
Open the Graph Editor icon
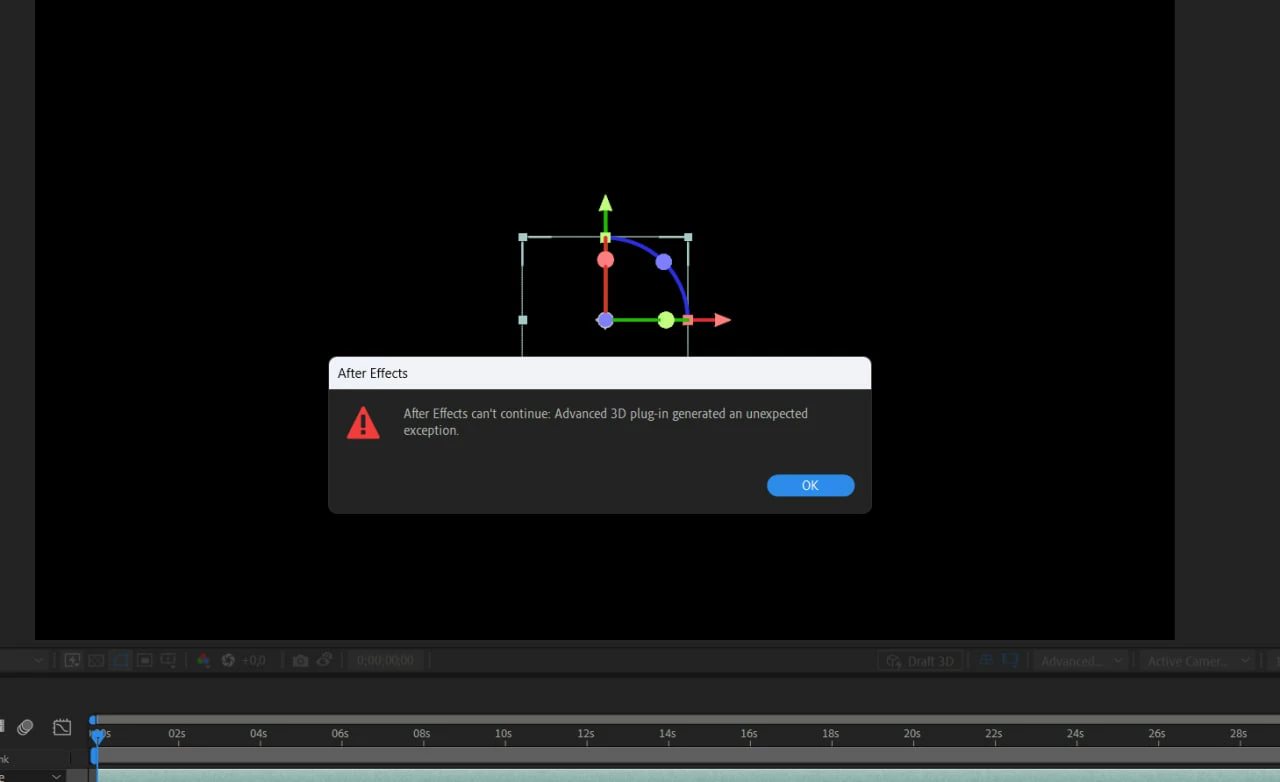coord(62,727)
